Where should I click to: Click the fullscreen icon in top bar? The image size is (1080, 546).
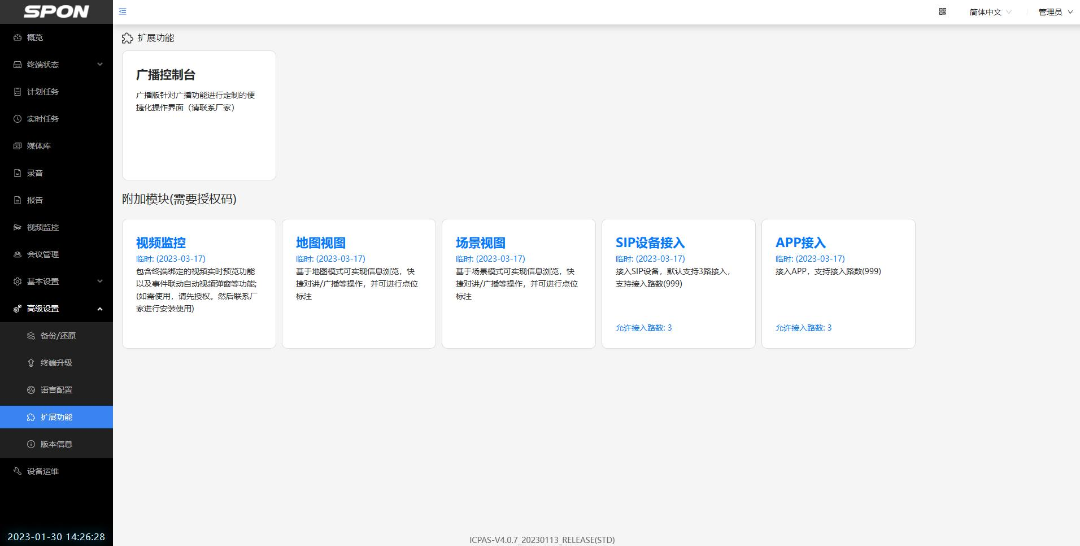tap(942, 12)
